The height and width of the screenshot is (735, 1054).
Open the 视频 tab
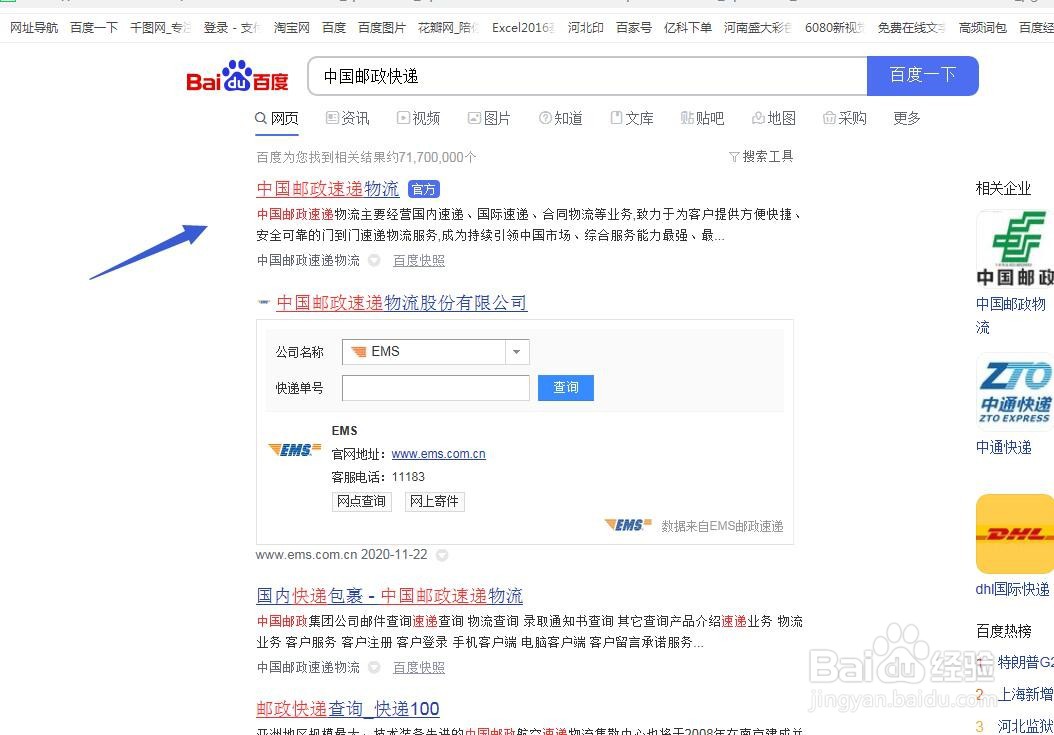418,118
